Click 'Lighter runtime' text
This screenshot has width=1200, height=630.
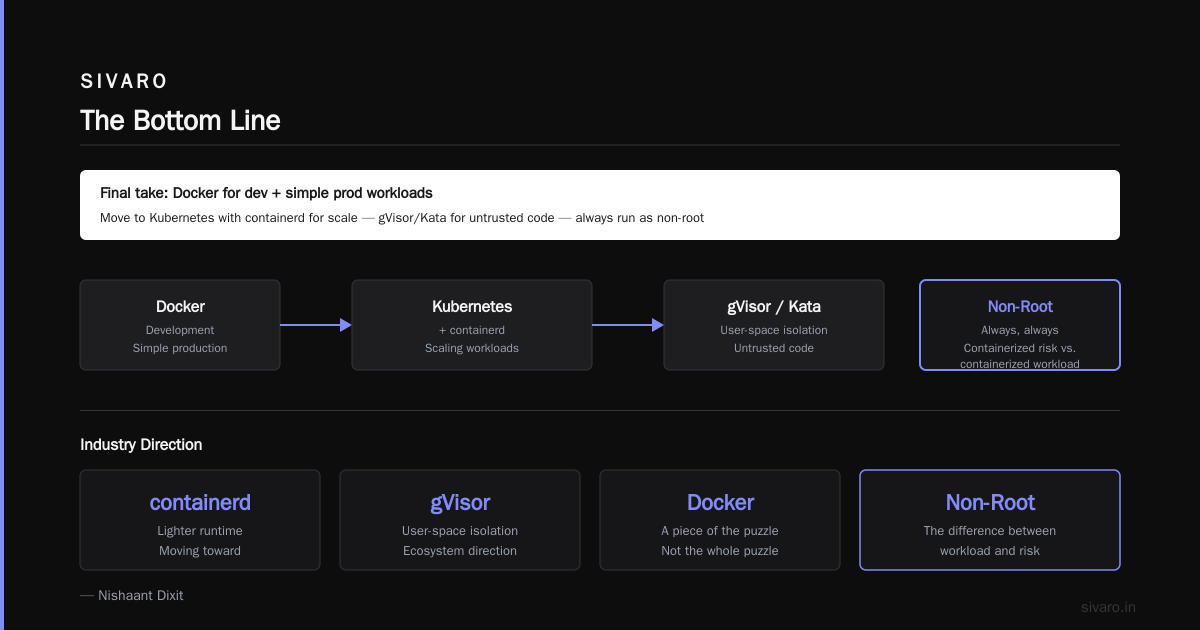[x=200, y=531]
